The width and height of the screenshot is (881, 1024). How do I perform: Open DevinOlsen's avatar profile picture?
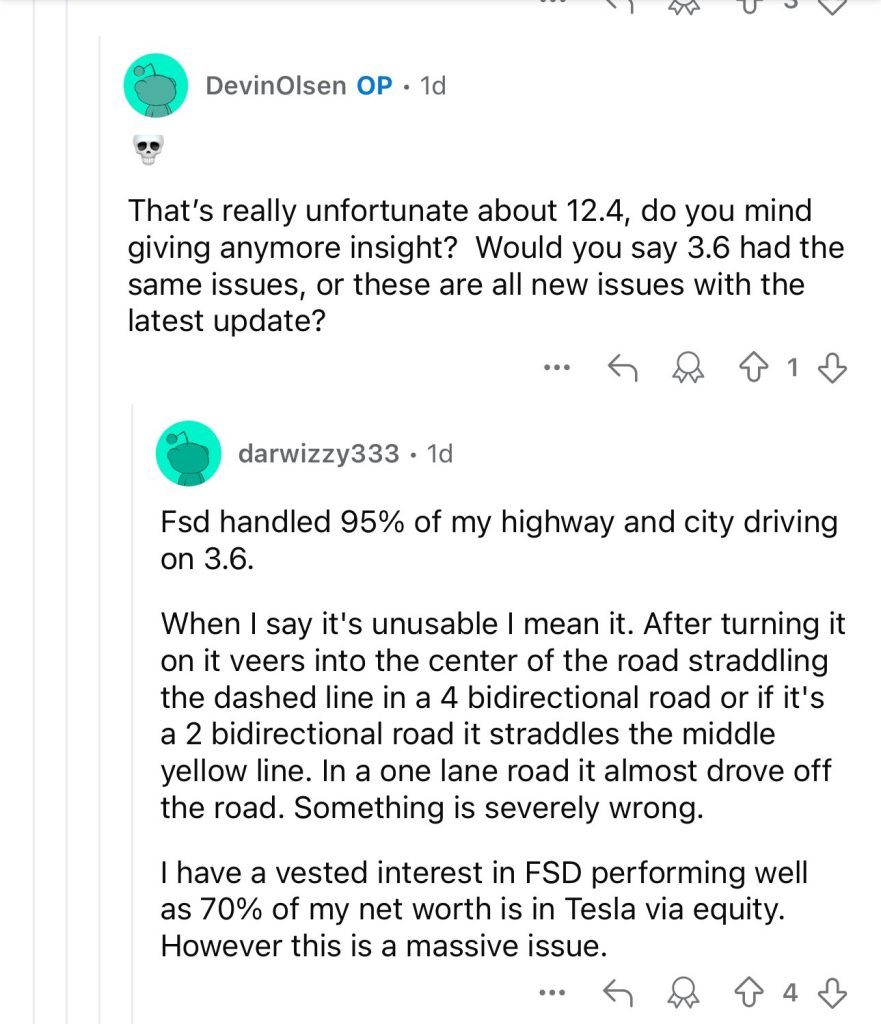click(x=155, y=87)
